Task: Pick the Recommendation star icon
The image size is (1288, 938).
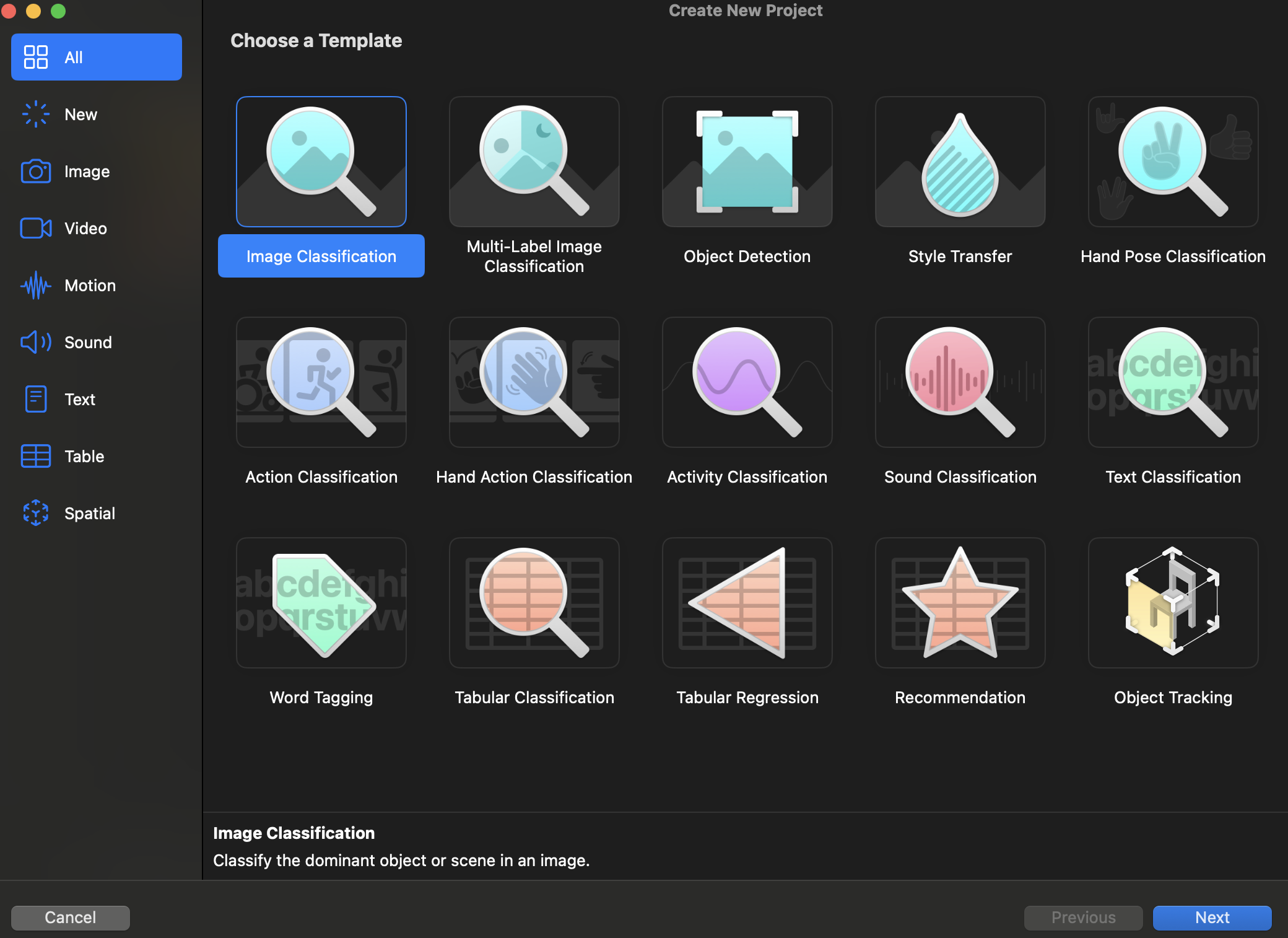Action: pyautogui.click(x=960, y=603)
